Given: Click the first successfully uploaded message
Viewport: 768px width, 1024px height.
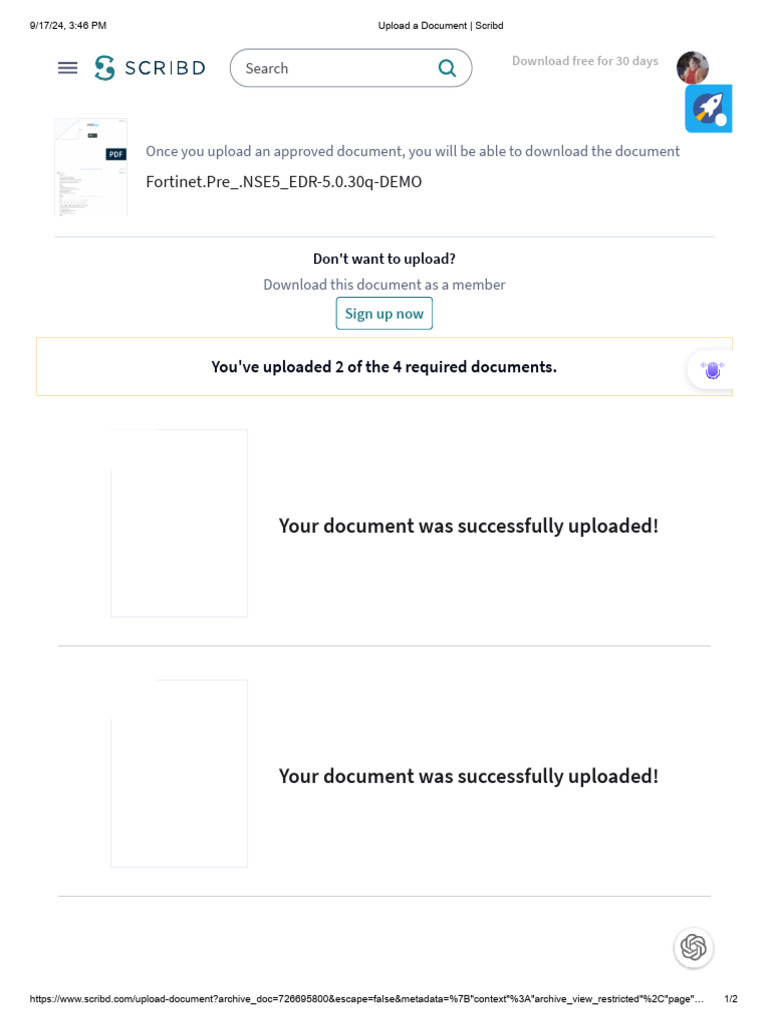Looking at the screenshot, I should coord(468,526).
